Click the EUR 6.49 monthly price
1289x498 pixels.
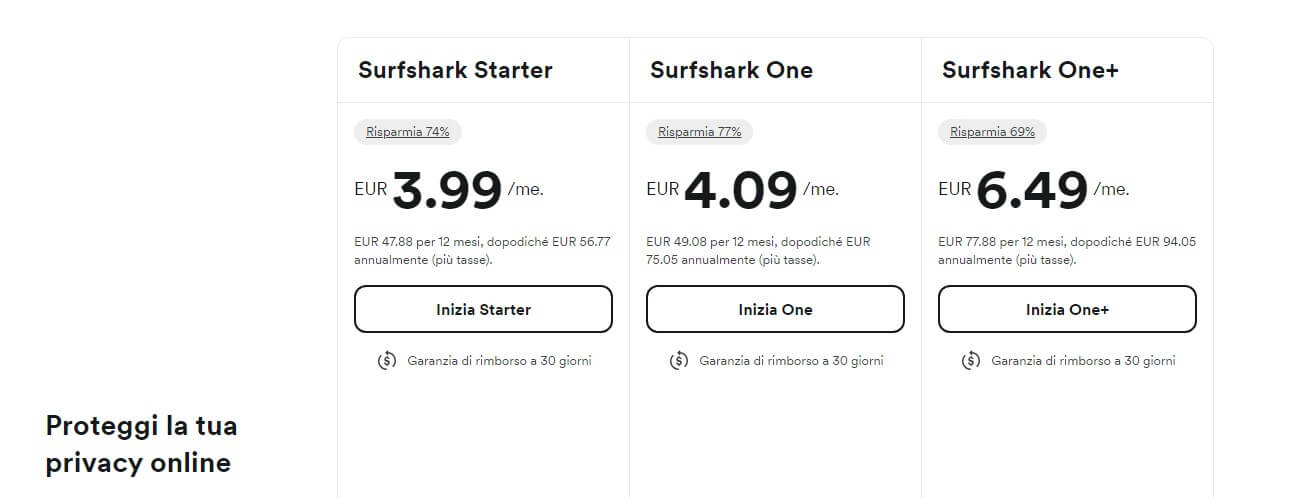pos(1034,190)
